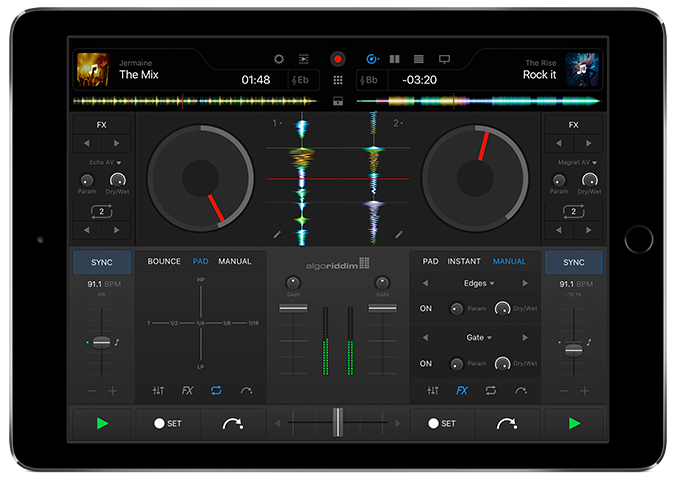Select the INSTANT tab on right deck
This screenshot has height=483, width=677.
464,262
